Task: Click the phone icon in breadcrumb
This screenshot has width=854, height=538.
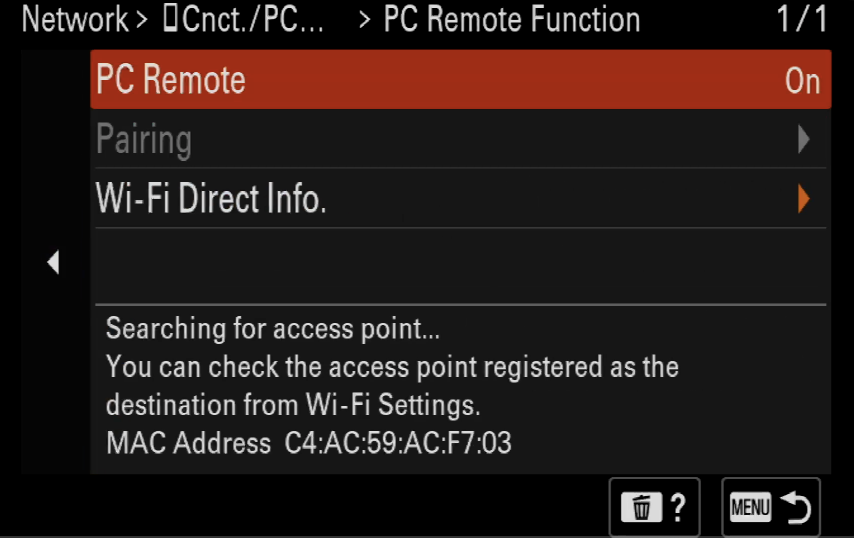Action: point(170,19)
